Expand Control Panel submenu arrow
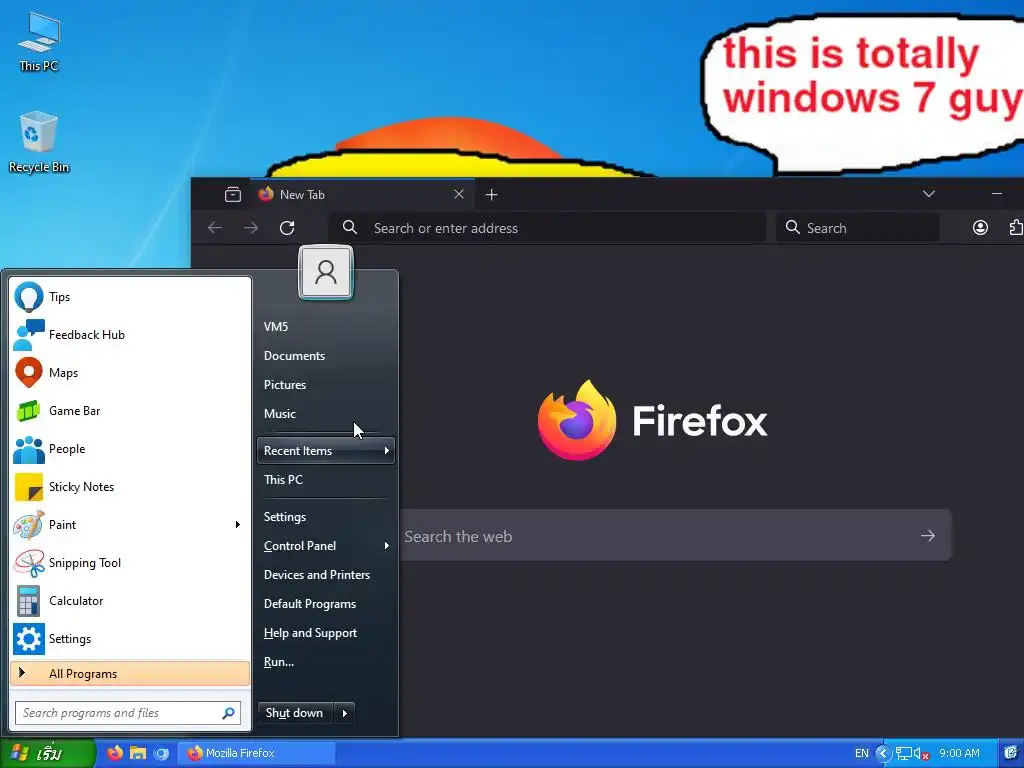Screen dimensions: 1024x768 click(387, 545)
